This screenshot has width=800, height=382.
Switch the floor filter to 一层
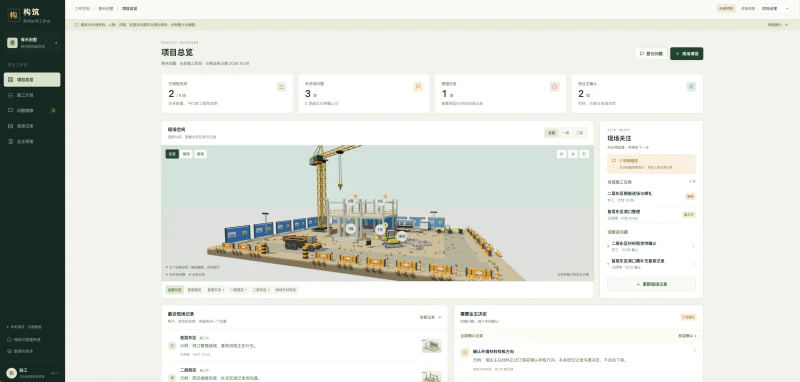565,133
